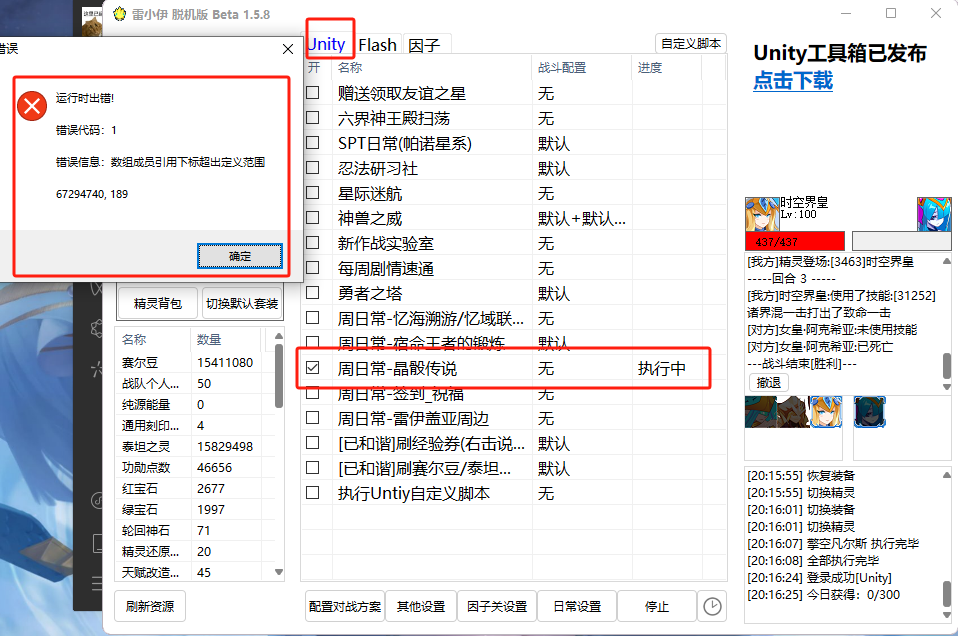This screenshot has width=958, height=636.
Task: Close the error dialog with X
Action: point(288,48)
